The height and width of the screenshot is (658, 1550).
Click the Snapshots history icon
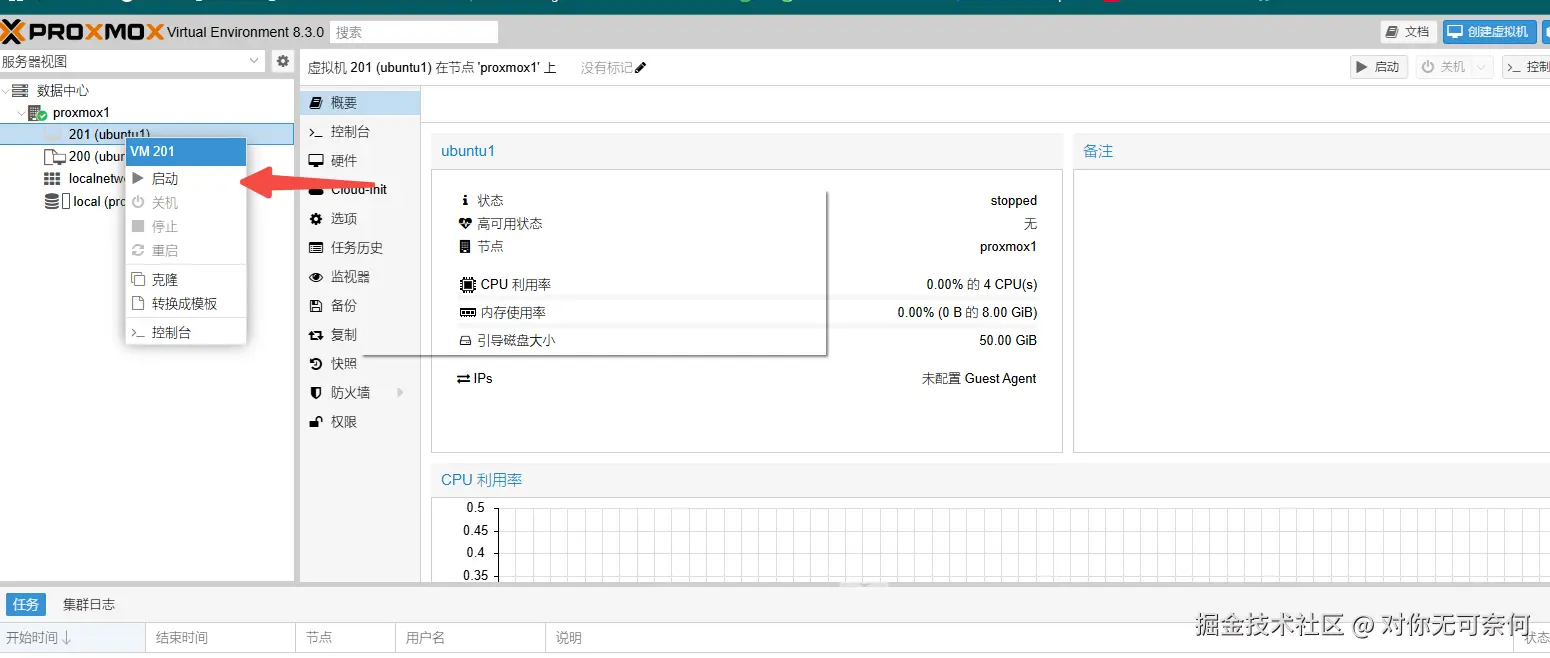point(316,364)
